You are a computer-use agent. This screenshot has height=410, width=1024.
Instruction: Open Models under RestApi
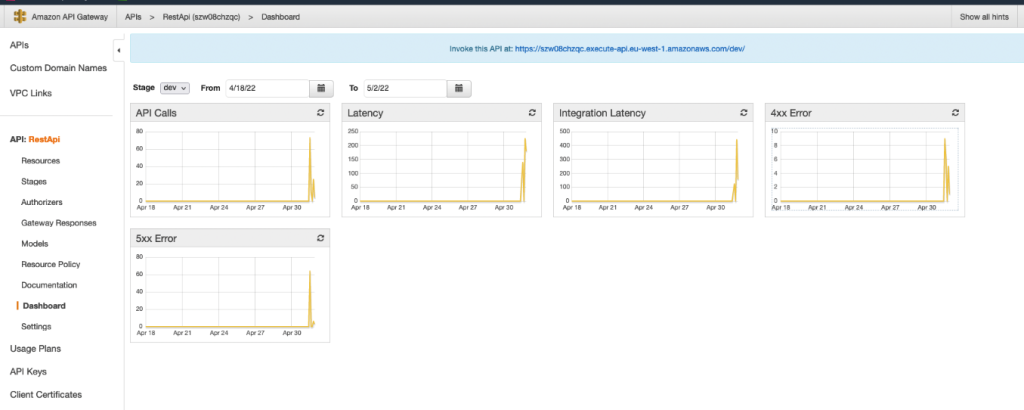[x=35, y=244]
